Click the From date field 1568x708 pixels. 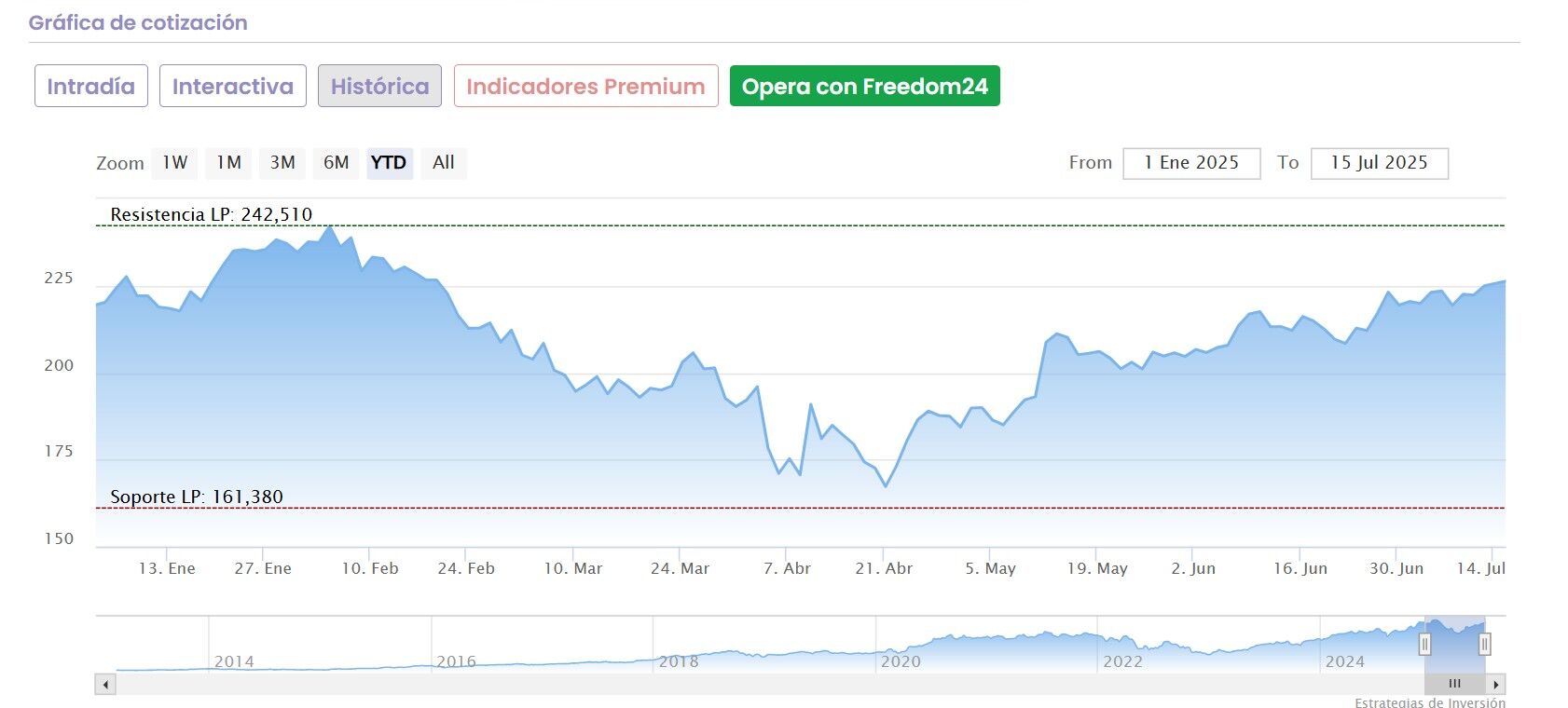[x=1191, y=163]
